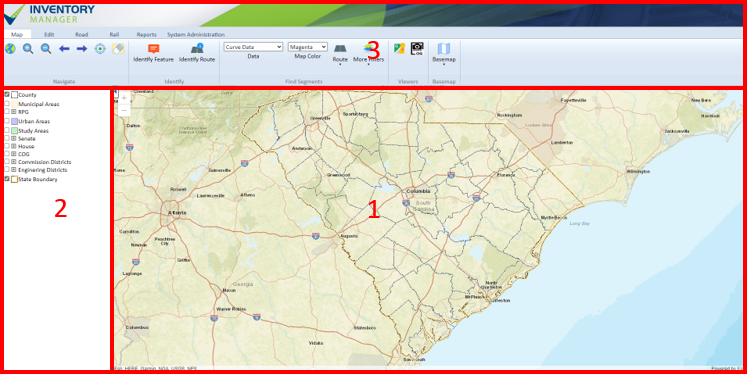The width and height of the screenshot is (747, 374).
Task: Switch to the Reports tab
Action: (146, 35)
